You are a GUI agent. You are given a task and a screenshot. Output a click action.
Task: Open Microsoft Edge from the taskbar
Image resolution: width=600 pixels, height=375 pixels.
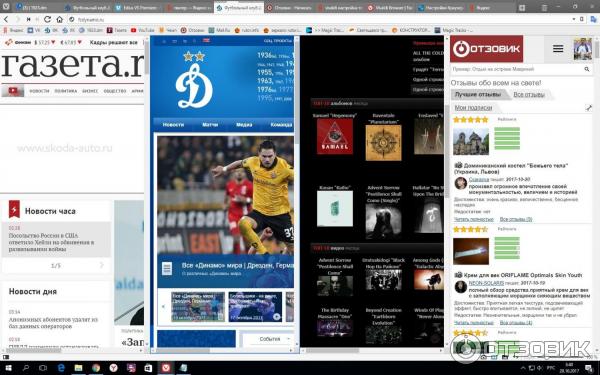click(61, 368)
